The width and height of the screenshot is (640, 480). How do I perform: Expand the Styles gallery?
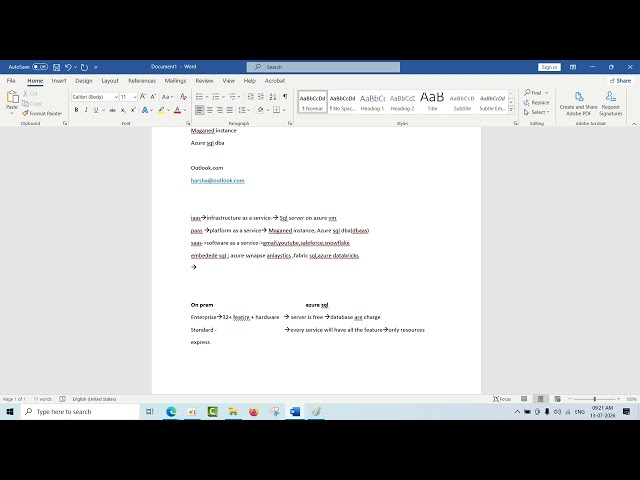[511, 110]
